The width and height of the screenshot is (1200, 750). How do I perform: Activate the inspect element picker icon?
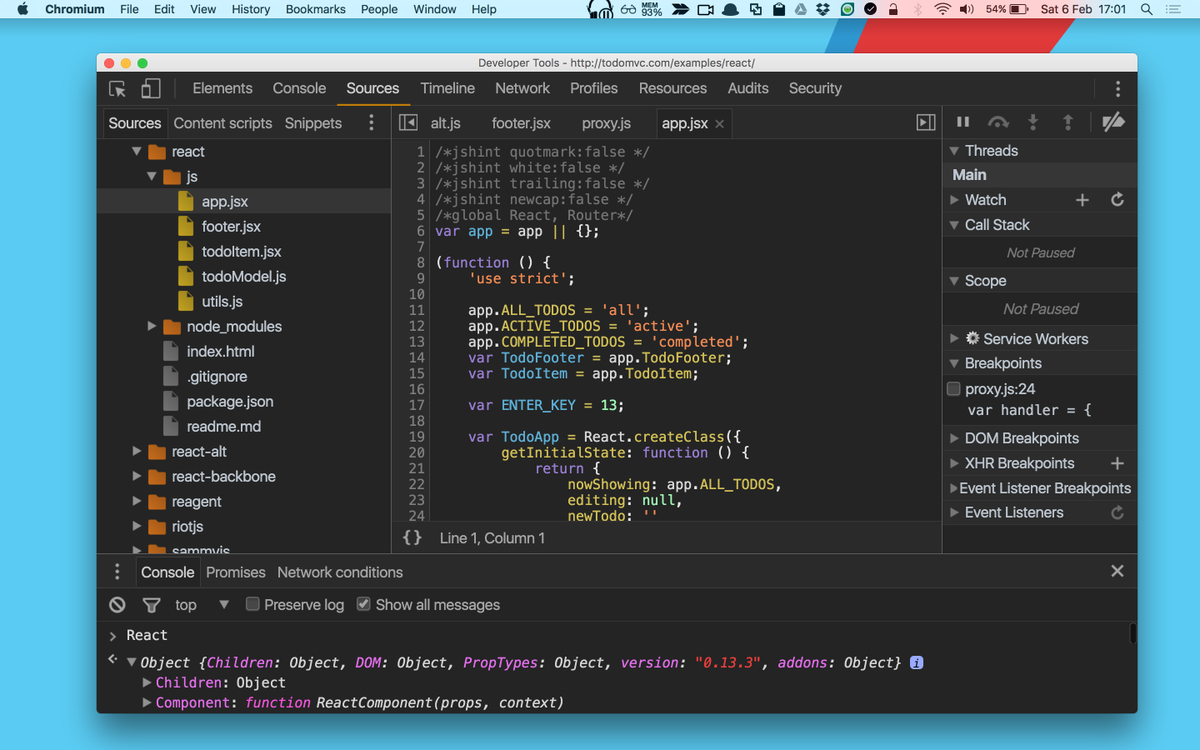(118, 89)
